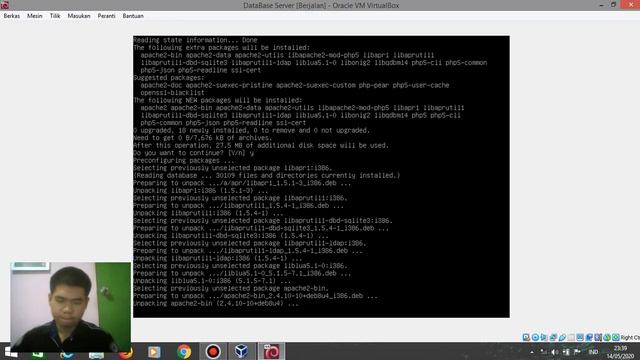Screen dimensions: 640x360
Task: Click the processor status icon in VirtualBox
Action: [x=598, y=337]
